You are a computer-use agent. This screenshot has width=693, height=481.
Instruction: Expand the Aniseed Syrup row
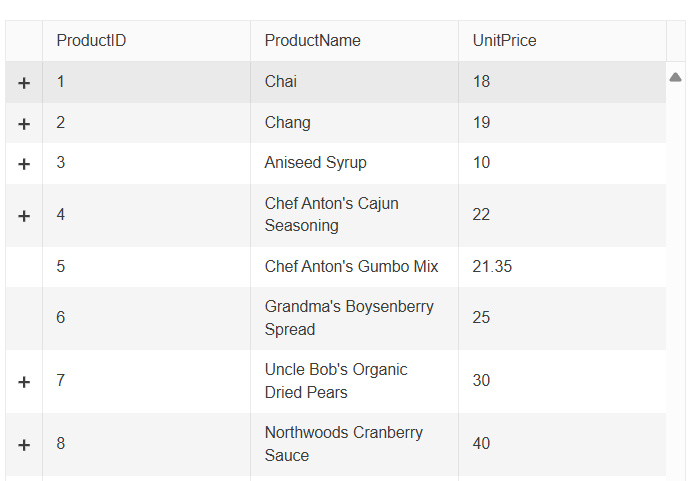click(x=24, y=164)
